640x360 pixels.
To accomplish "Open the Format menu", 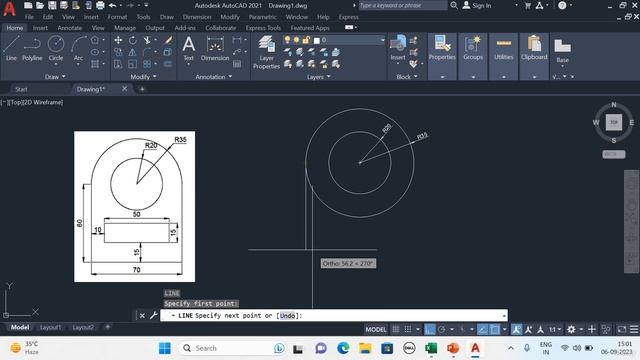I will [x=117, y=17].
